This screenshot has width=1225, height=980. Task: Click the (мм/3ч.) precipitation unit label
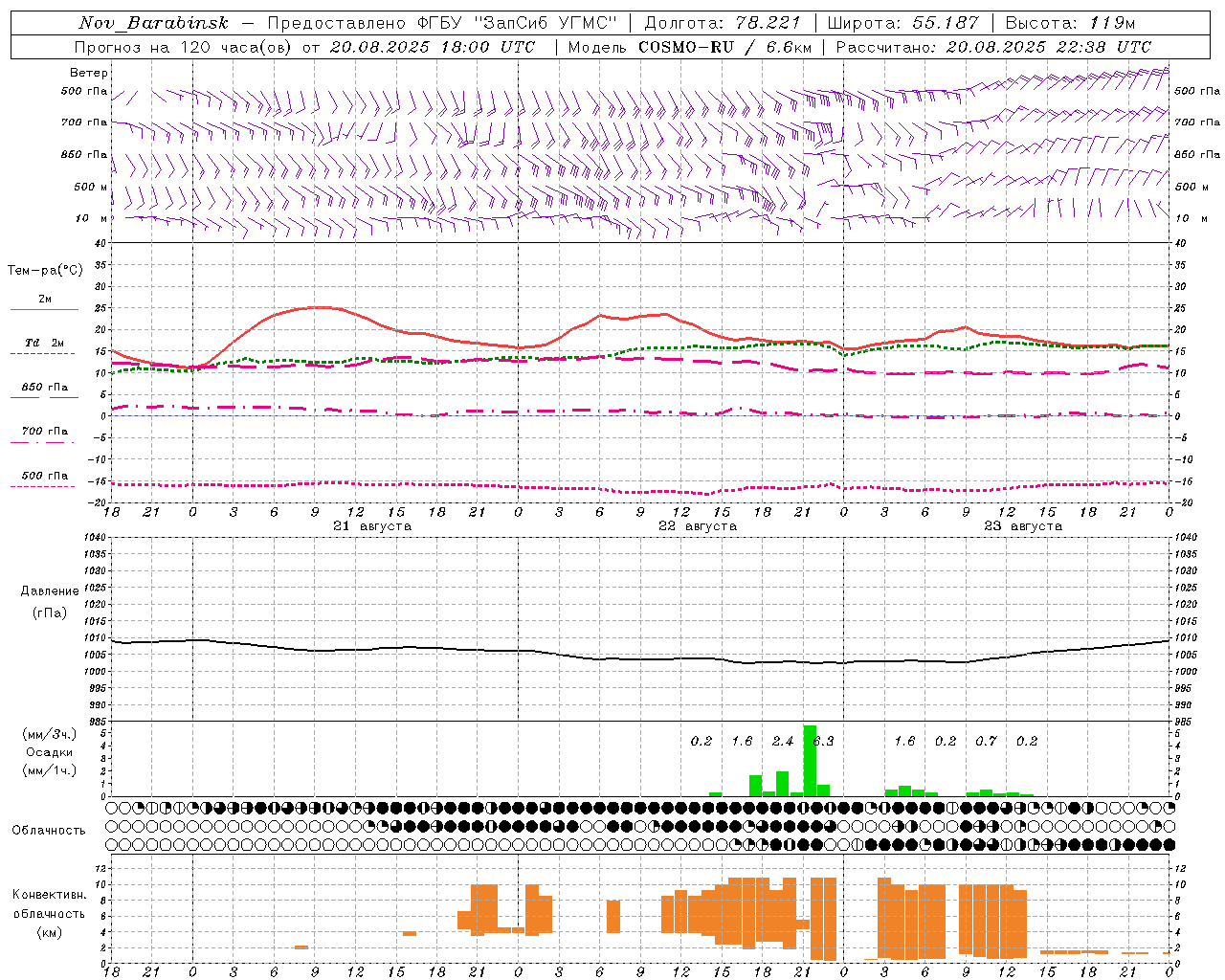point(50,734)
